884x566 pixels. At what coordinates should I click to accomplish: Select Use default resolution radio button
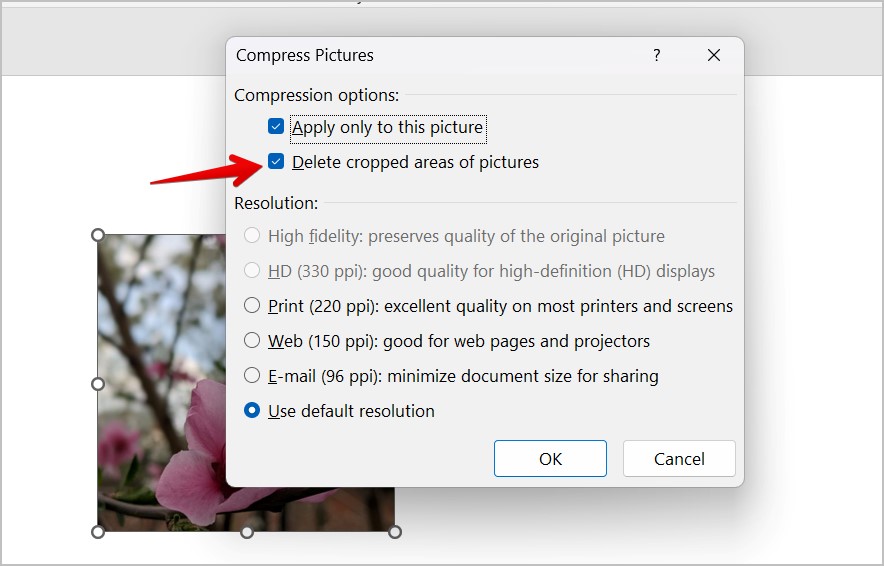tap(251, 410)
